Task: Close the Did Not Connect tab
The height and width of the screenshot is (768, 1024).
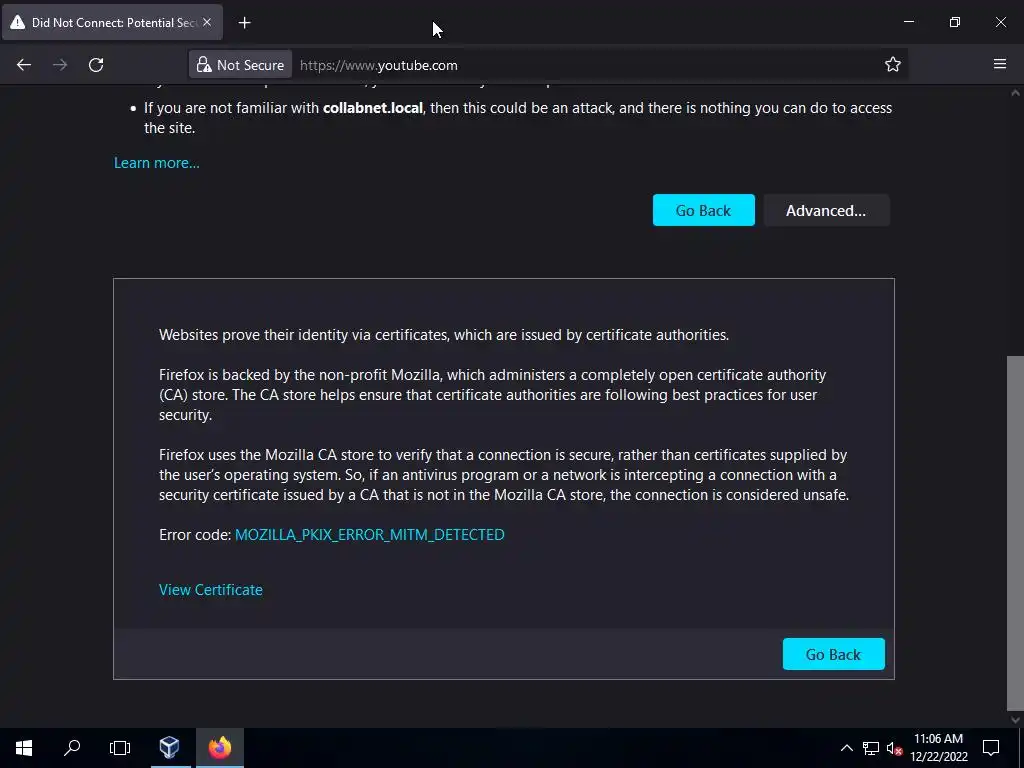Action: tap(207, 22)
